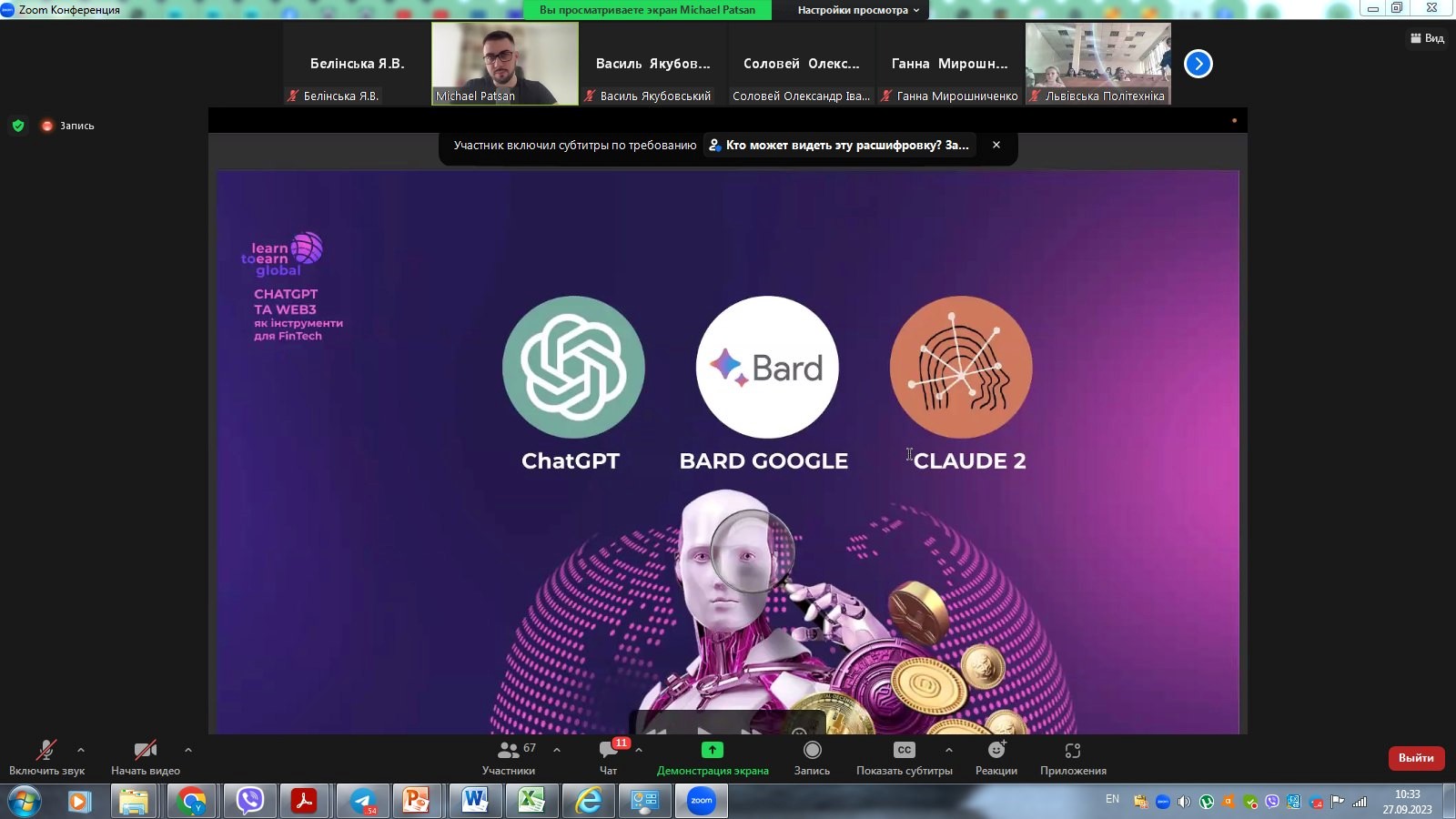Screen dimensions: 1456x819
Task: Open Viber from taskbar
Action: pos(248,802)
